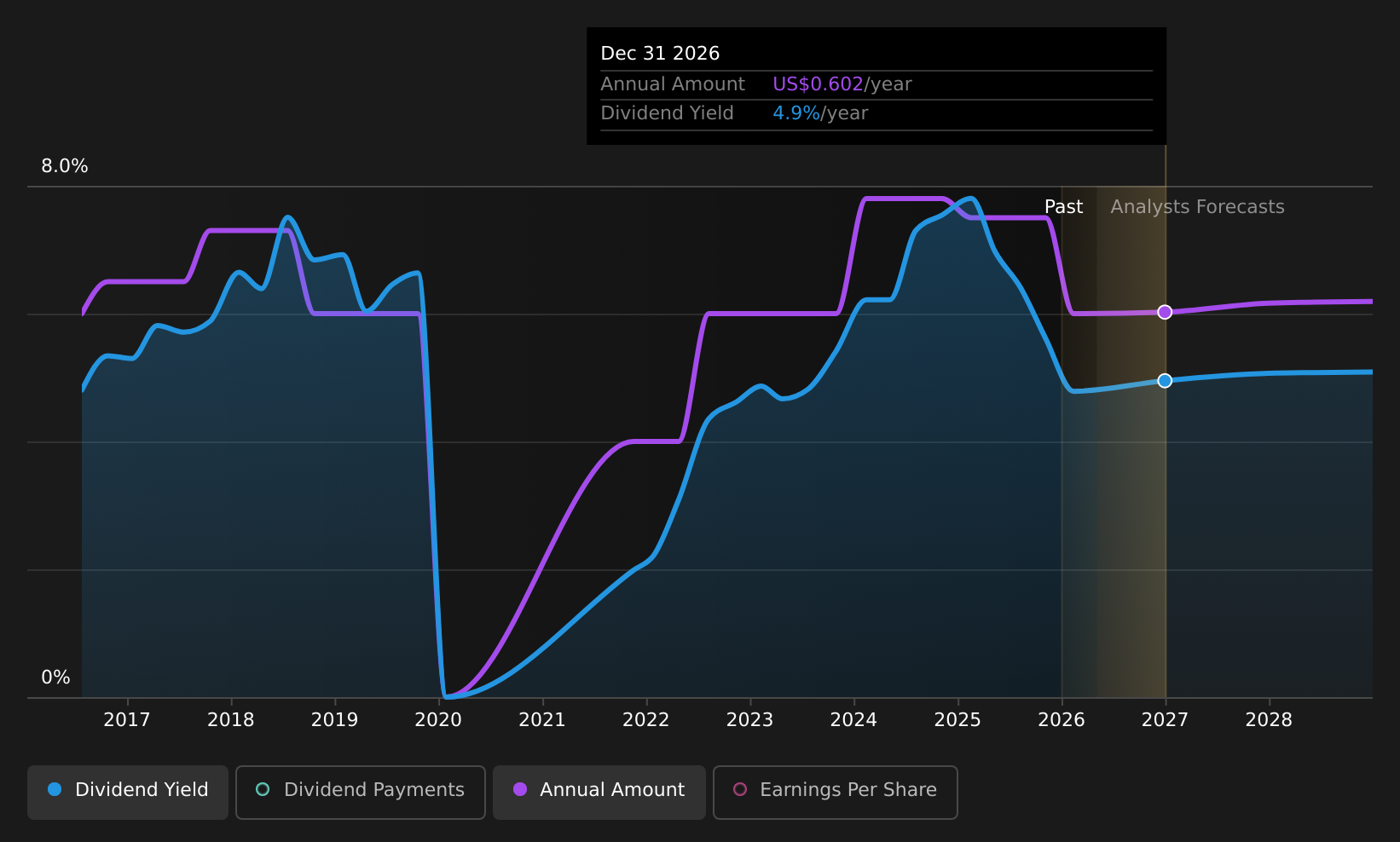Click the 2019 x-axis year label
The width and height of the screenshot is (1400, 842).
(x=334, y=720)
